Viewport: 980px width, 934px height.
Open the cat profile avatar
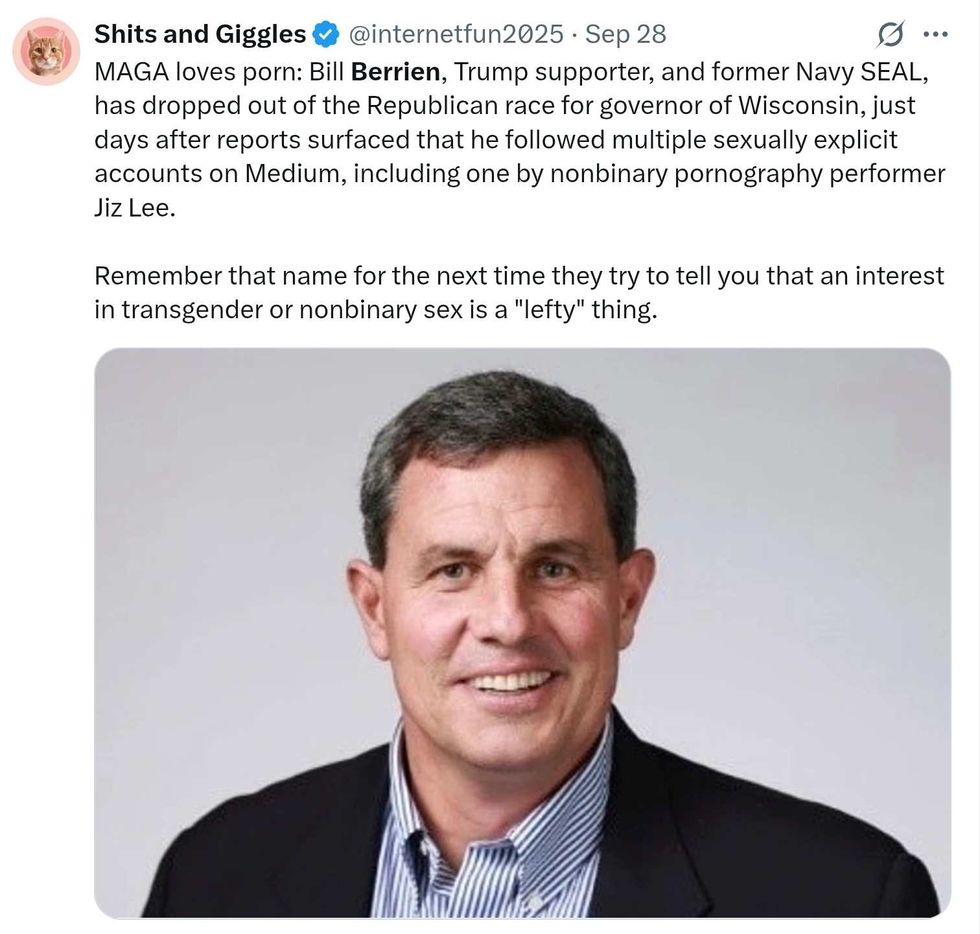[46, 51]
